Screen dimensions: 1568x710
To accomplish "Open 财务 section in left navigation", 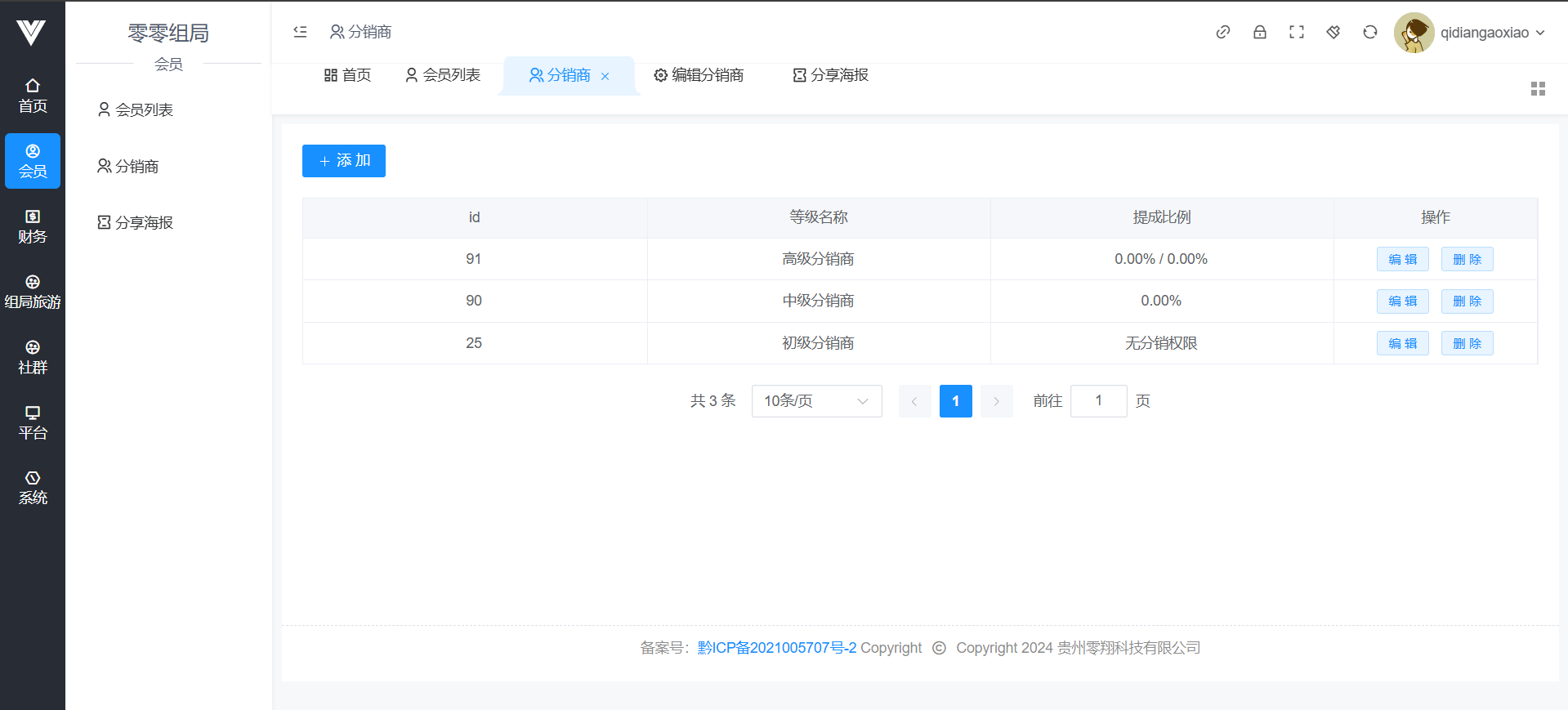I will point(33,226).
